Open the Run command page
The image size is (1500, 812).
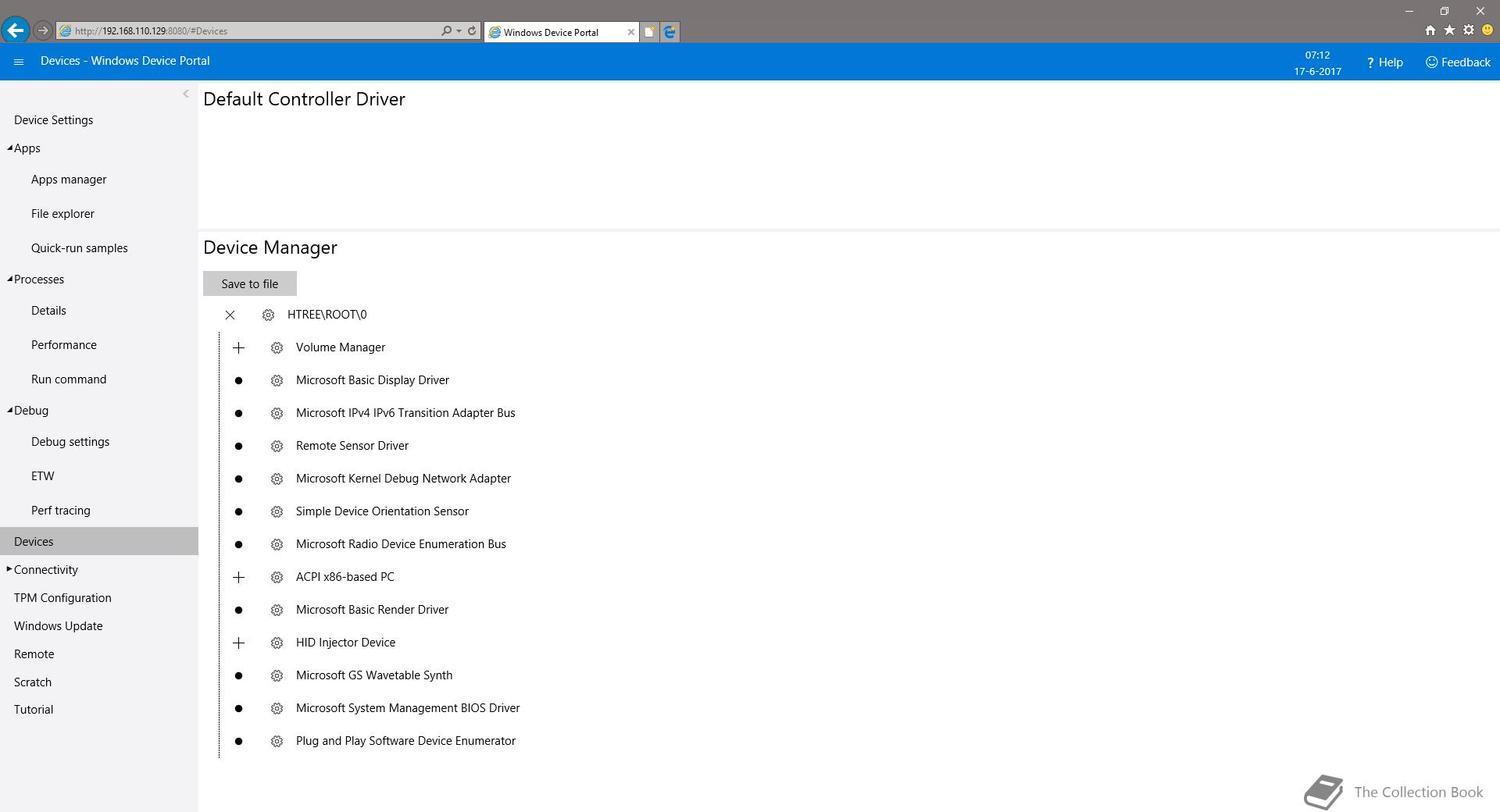[69, 379]
